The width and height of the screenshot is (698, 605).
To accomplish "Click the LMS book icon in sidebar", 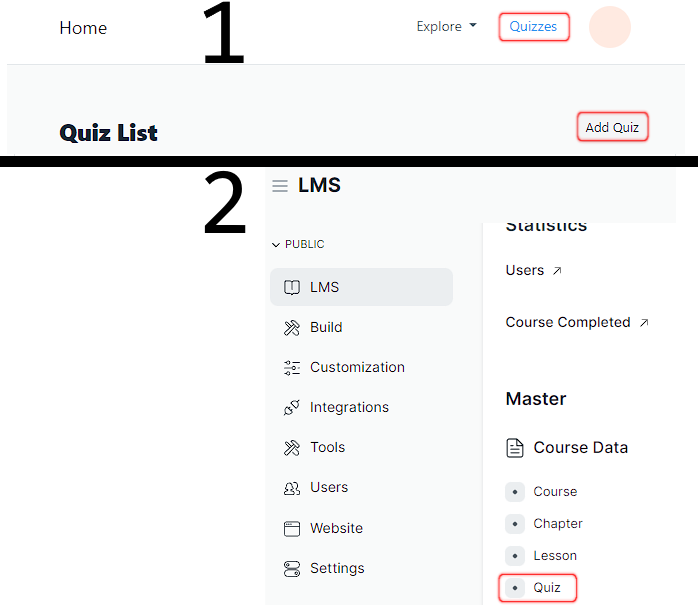I will (292, 287).
